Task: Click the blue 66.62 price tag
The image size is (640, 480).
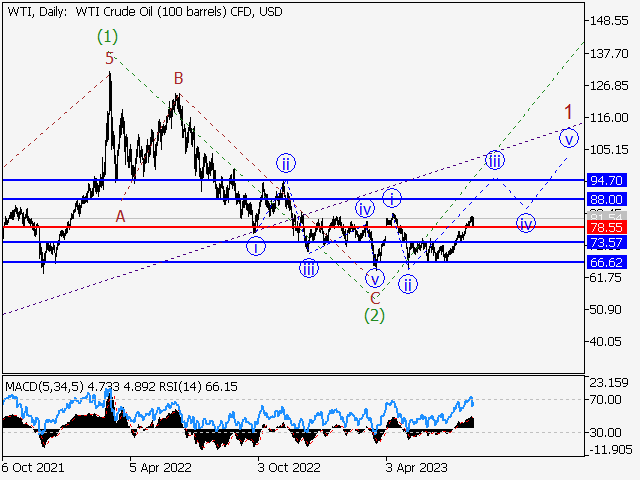Action: pyautogui.click(x=607, y=262)
